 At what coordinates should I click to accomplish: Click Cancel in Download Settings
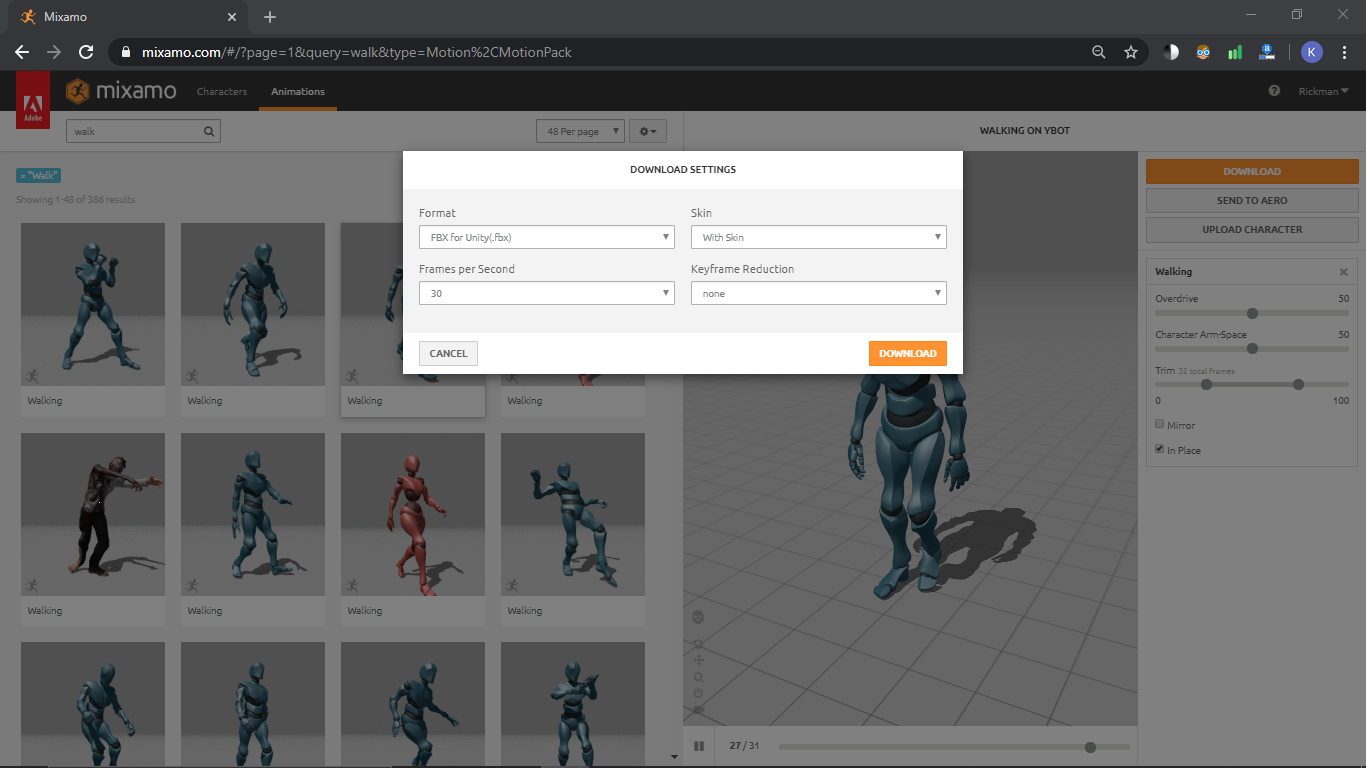tap(448, 353)
